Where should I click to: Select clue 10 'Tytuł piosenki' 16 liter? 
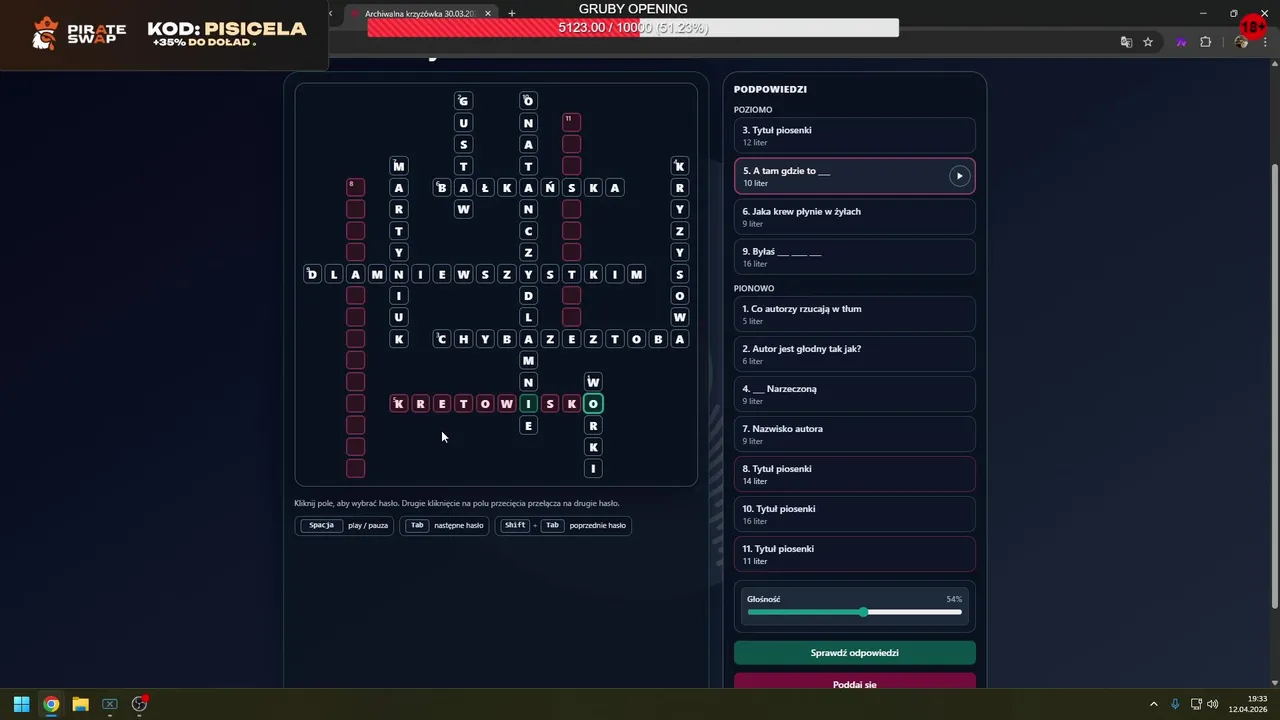pos(854,514)
